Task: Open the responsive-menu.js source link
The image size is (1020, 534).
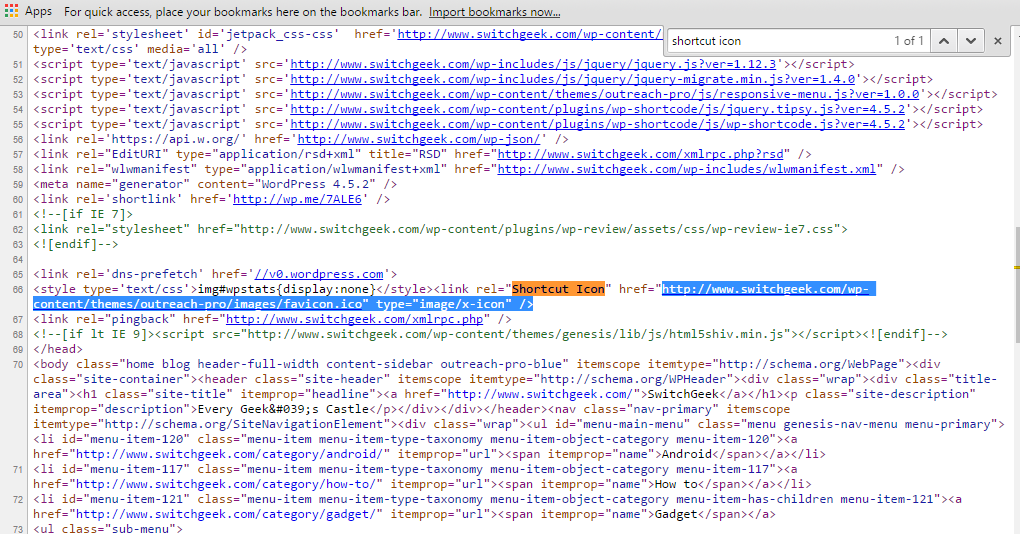Action: click(x=605, y=94)
